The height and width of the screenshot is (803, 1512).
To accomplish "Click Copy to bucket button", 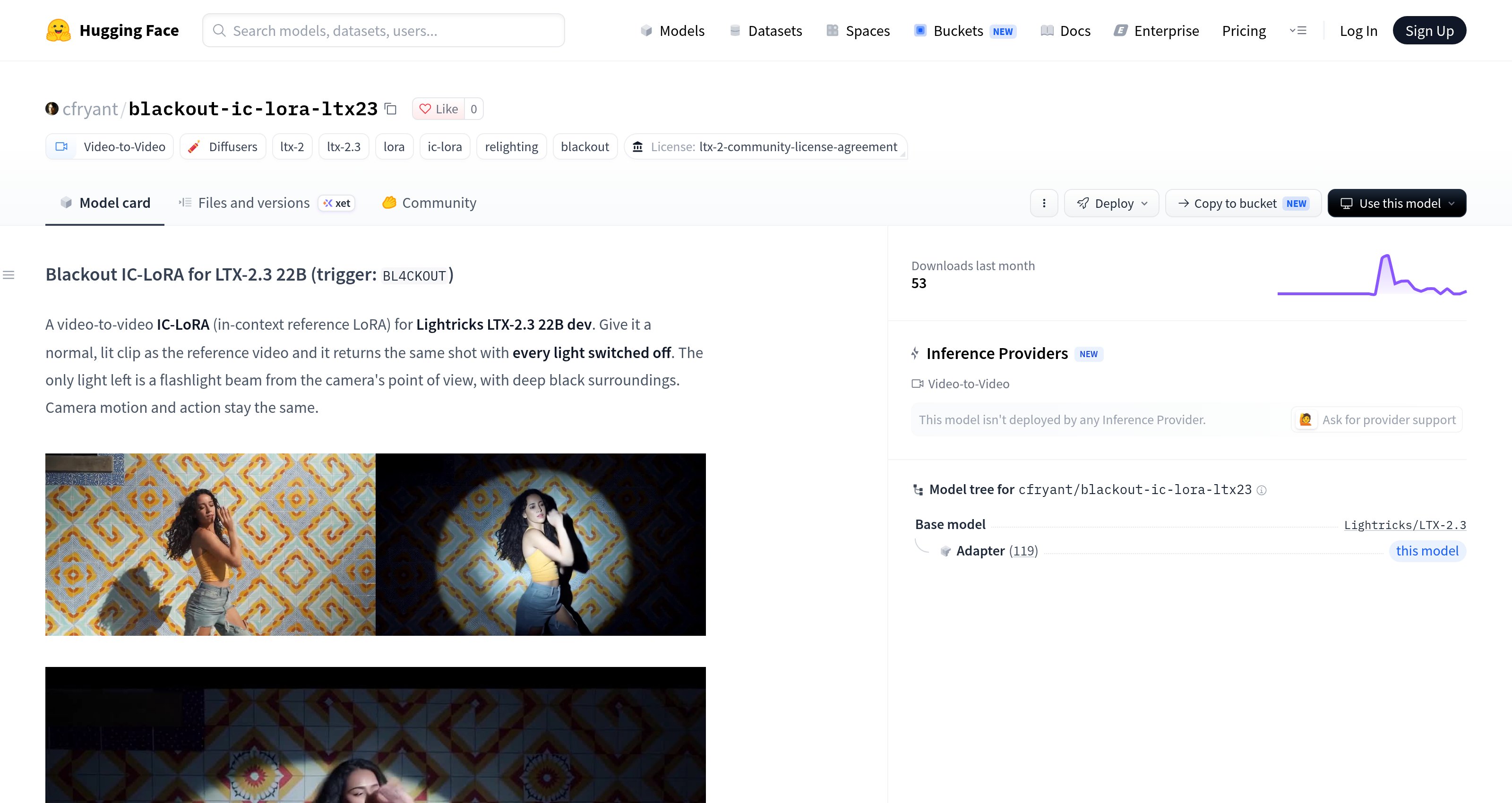I will pyautogui.click(x=1243, y=203).
